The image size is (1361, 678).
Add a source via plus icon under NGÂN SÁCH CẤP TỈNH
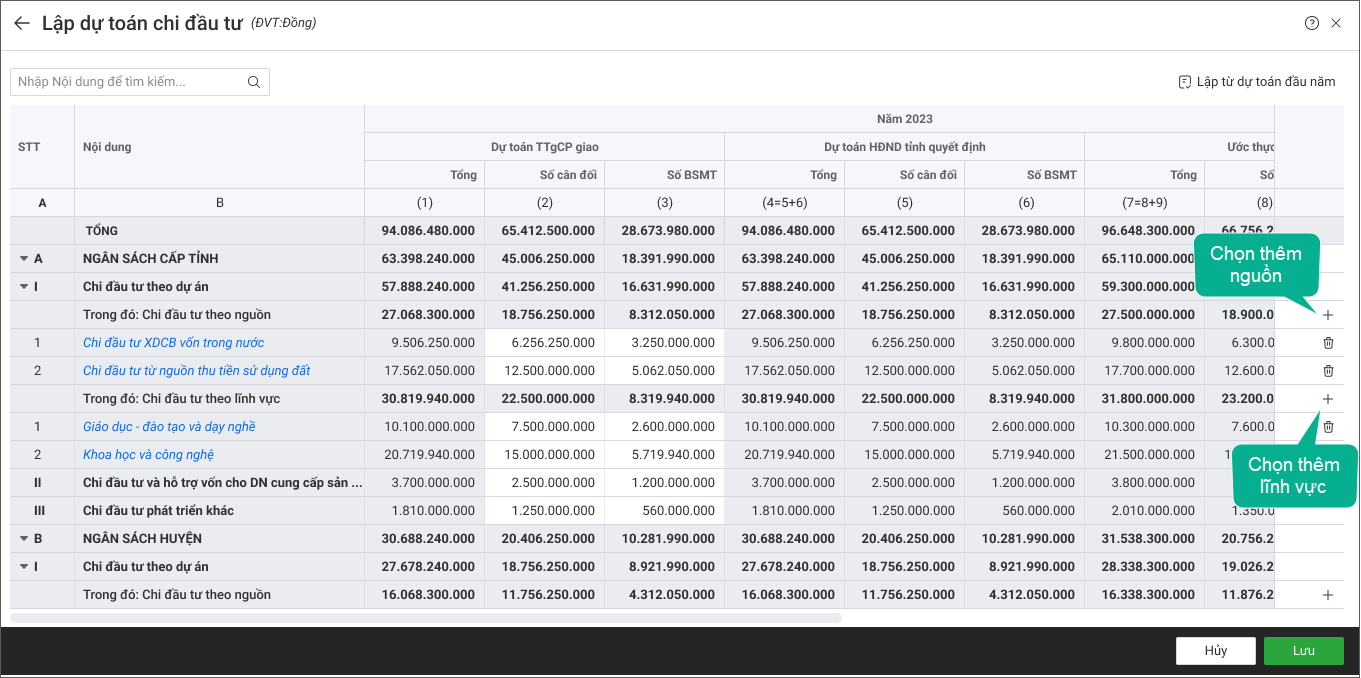pyautogui.click(x=1328, y=315)
